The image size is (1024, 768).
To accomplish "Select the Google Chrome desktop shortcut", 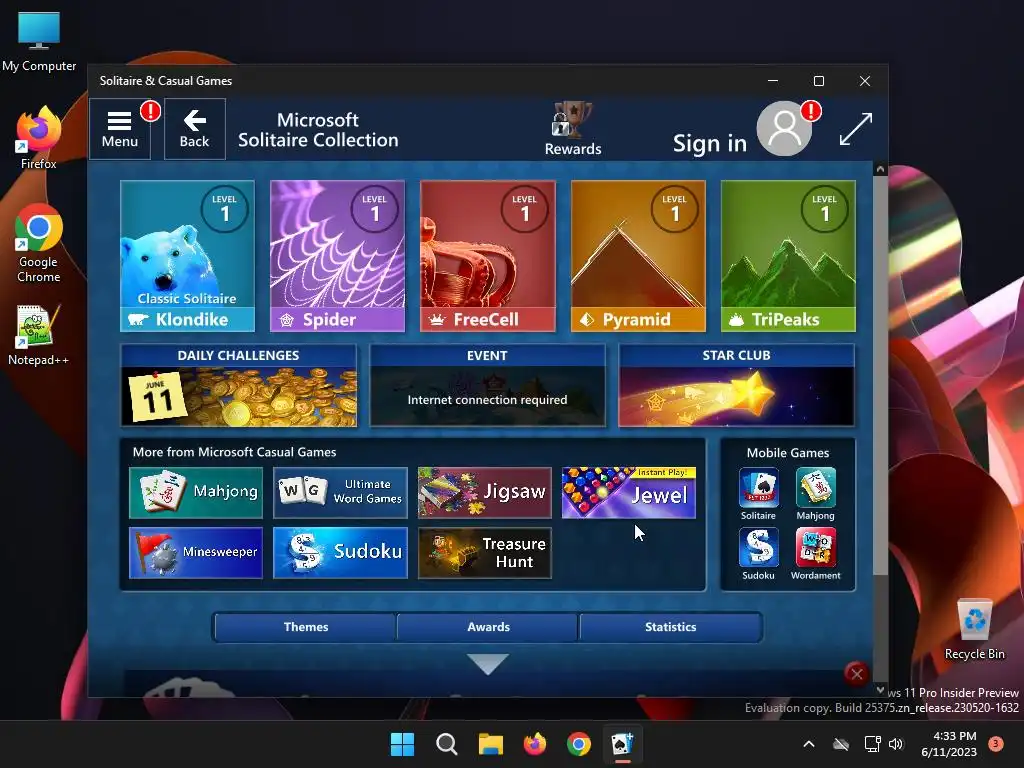I will click(39, 244).
